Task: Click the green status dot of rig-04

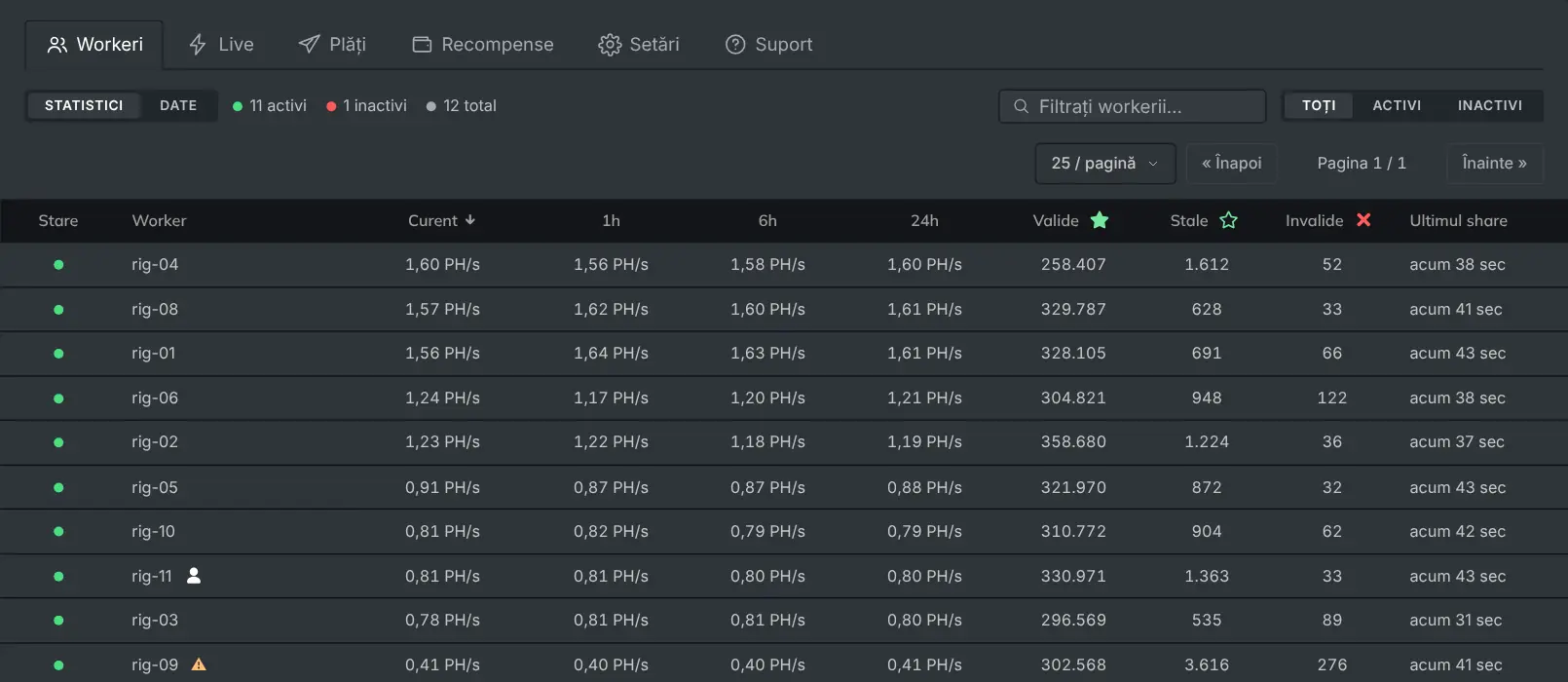Action: coord(58,265)
